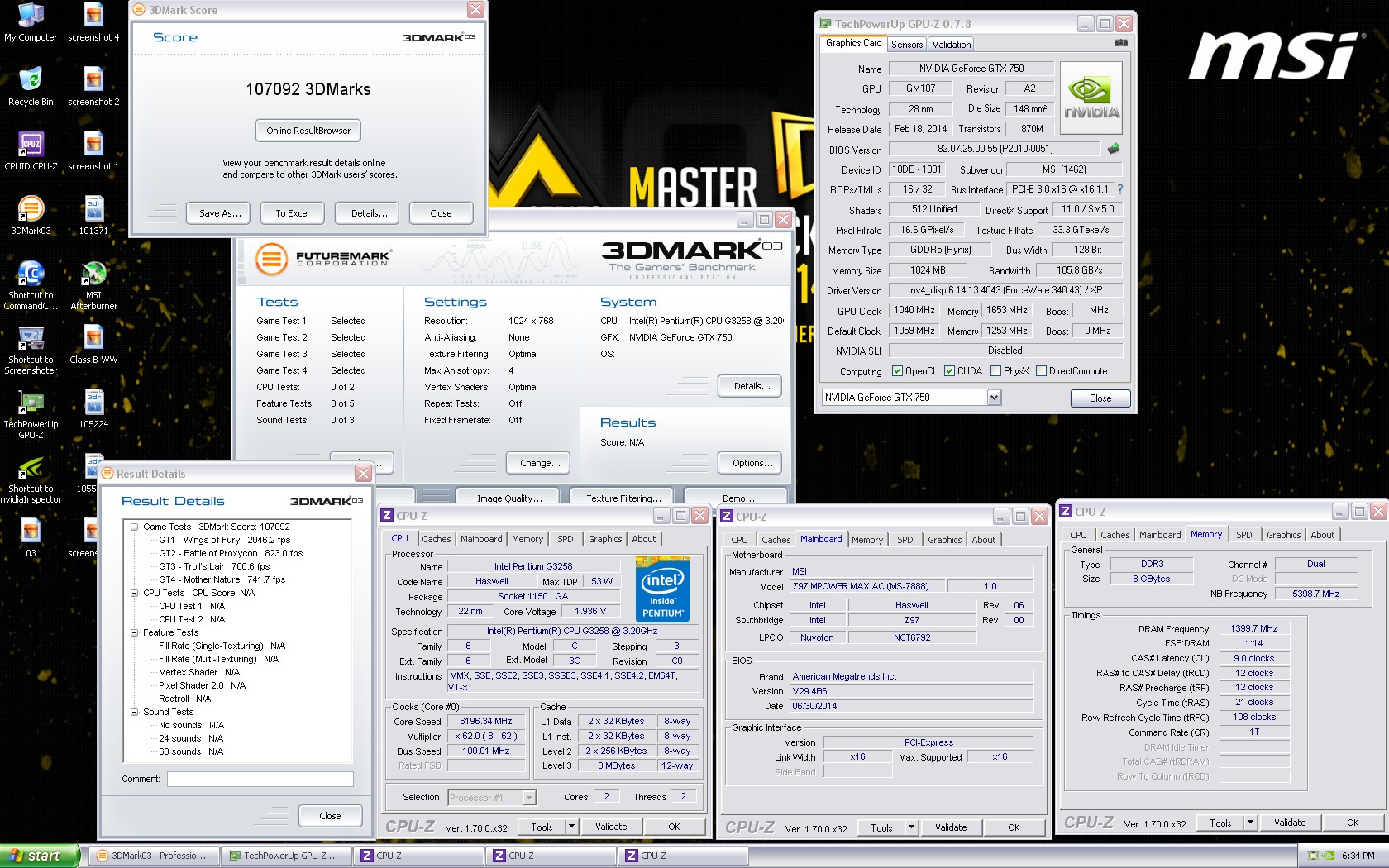Open Shortcut to nvidiaInspector icon
Viewport: 1389px width, 868px height.
tap(31, 479)
